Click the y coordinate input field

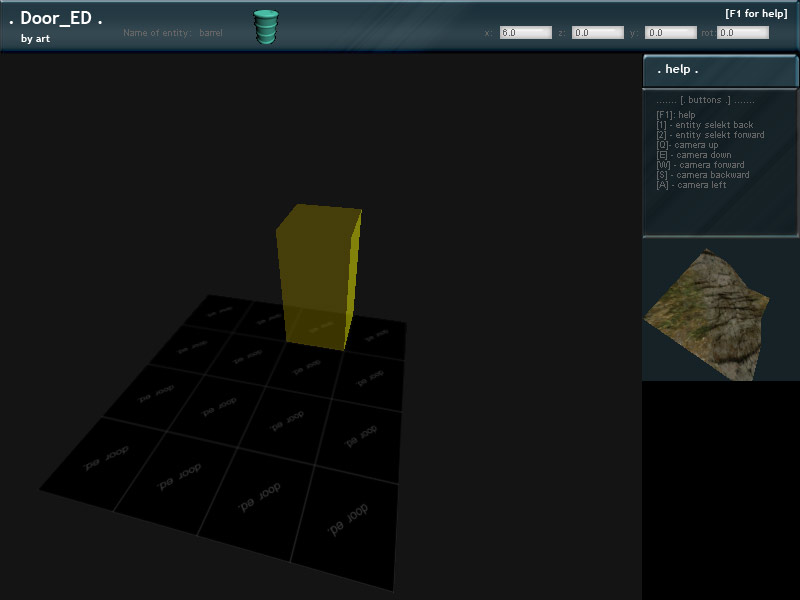click(x=670, y=33)
